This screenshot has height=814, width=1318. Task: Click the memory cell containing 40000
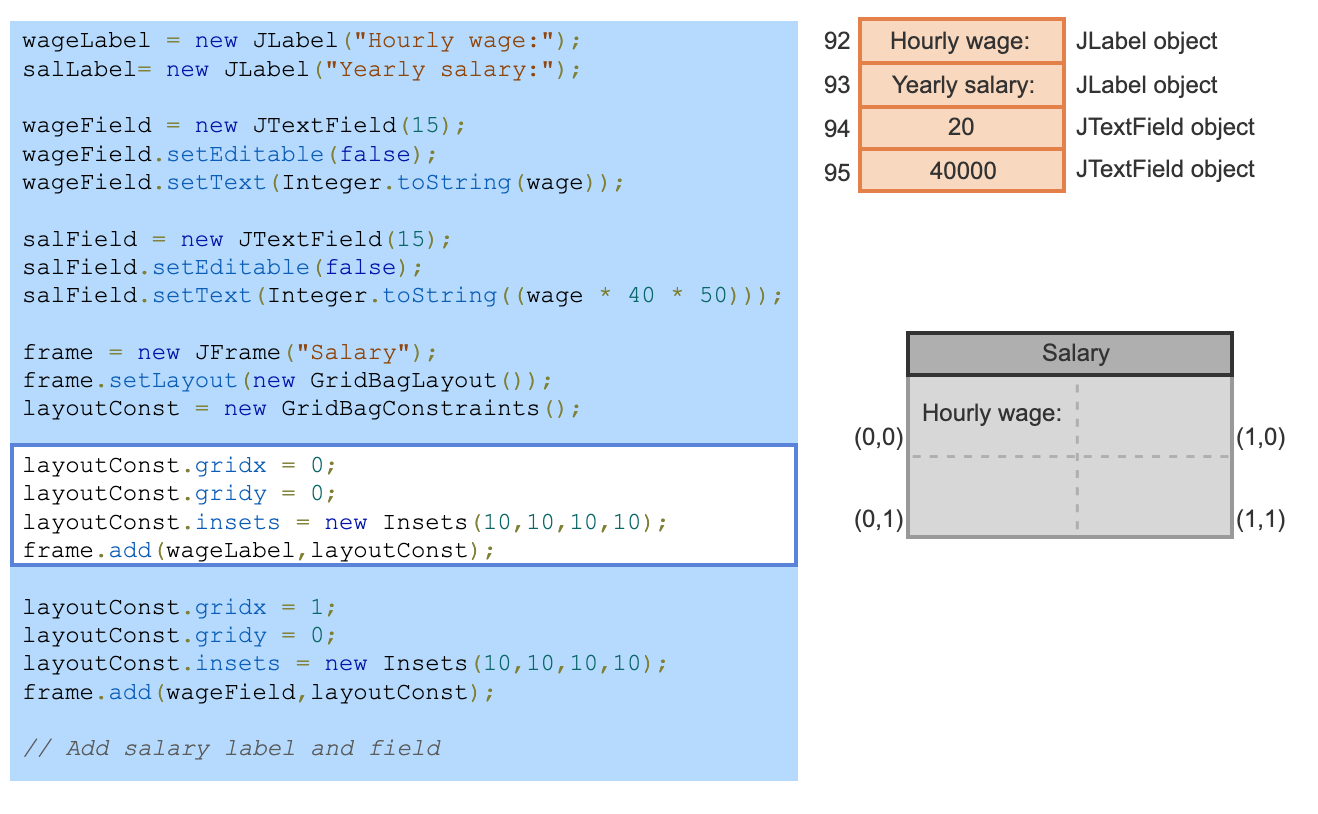click(961, 171)
